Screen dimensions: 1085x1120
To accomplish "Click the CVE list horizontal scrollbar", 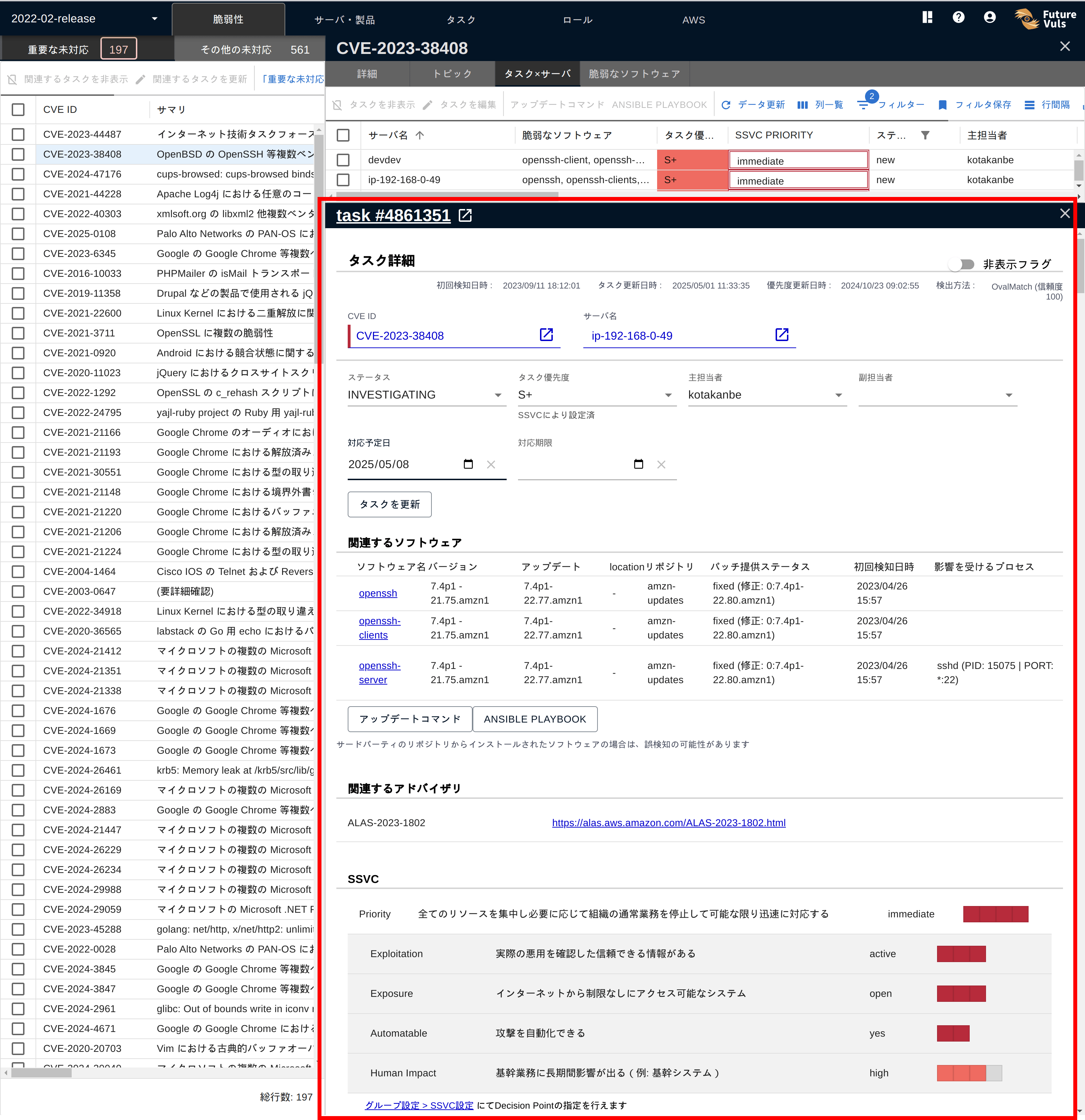I will tap(41, 1072).
